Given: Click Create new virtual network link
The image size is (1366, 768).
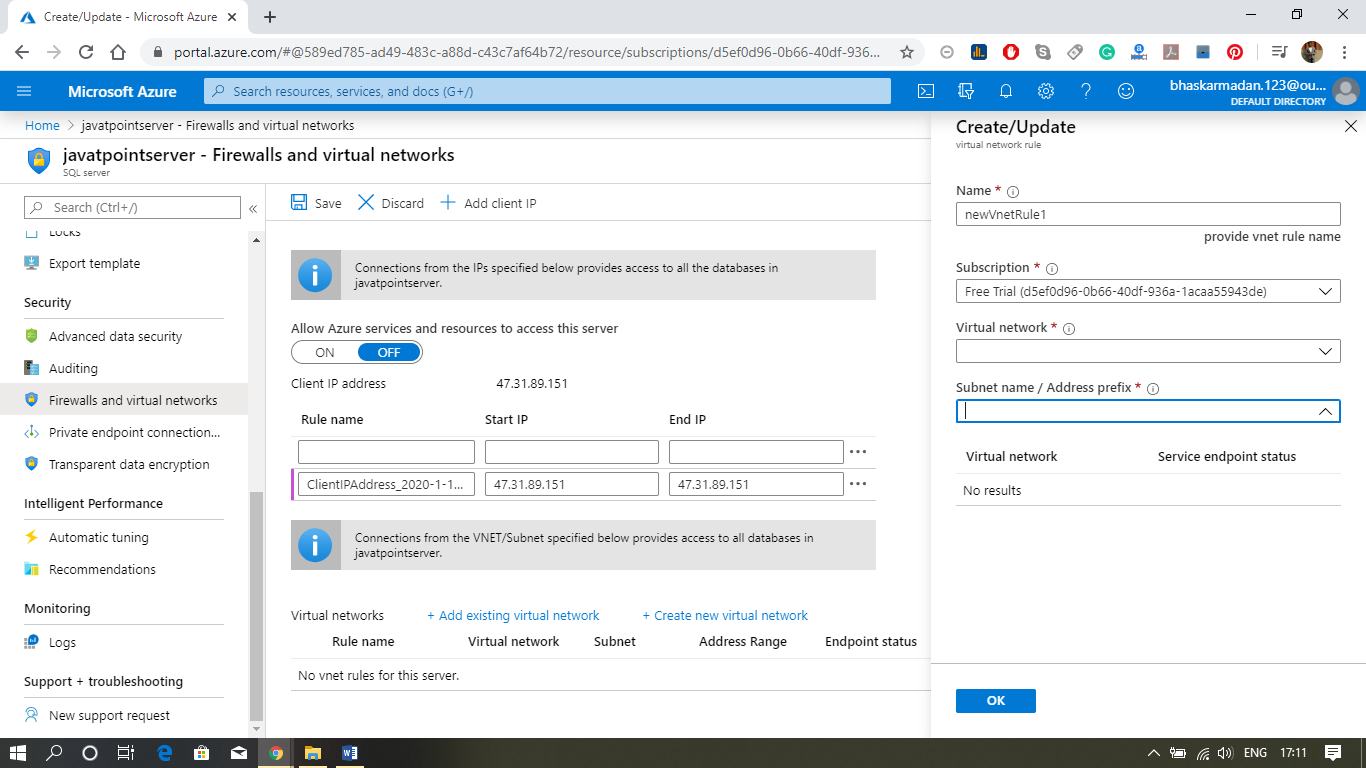Looking at the screenshot, I should tap(725, 615).
